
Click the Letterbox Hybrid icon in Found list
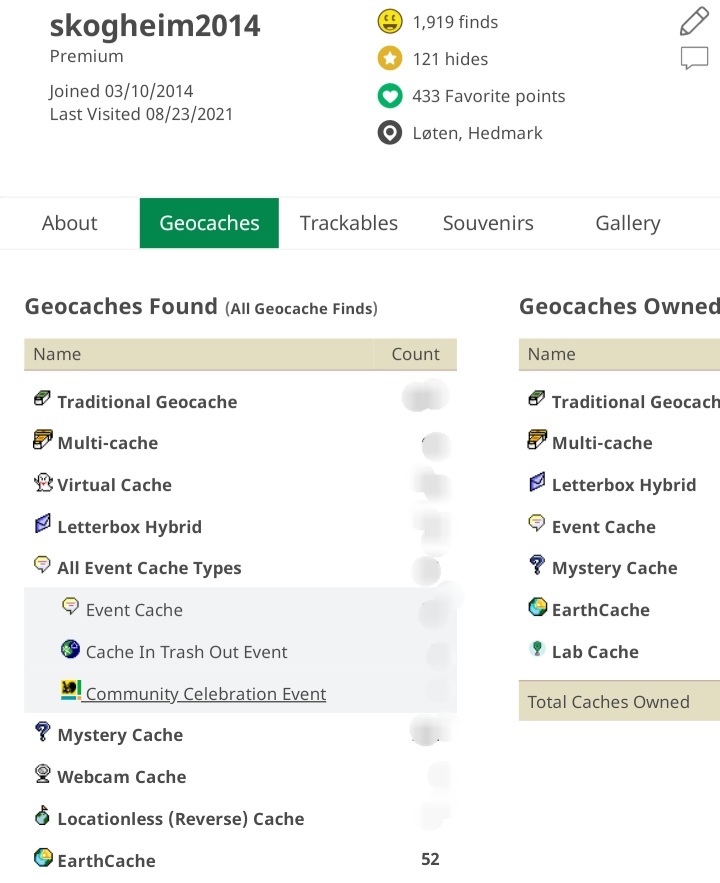[x=43, y=523]
